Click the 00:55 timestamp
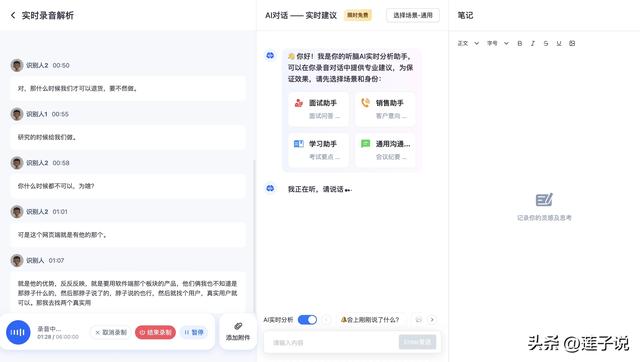The width and height of the screenshot is (640, 362). coord(60,114)
